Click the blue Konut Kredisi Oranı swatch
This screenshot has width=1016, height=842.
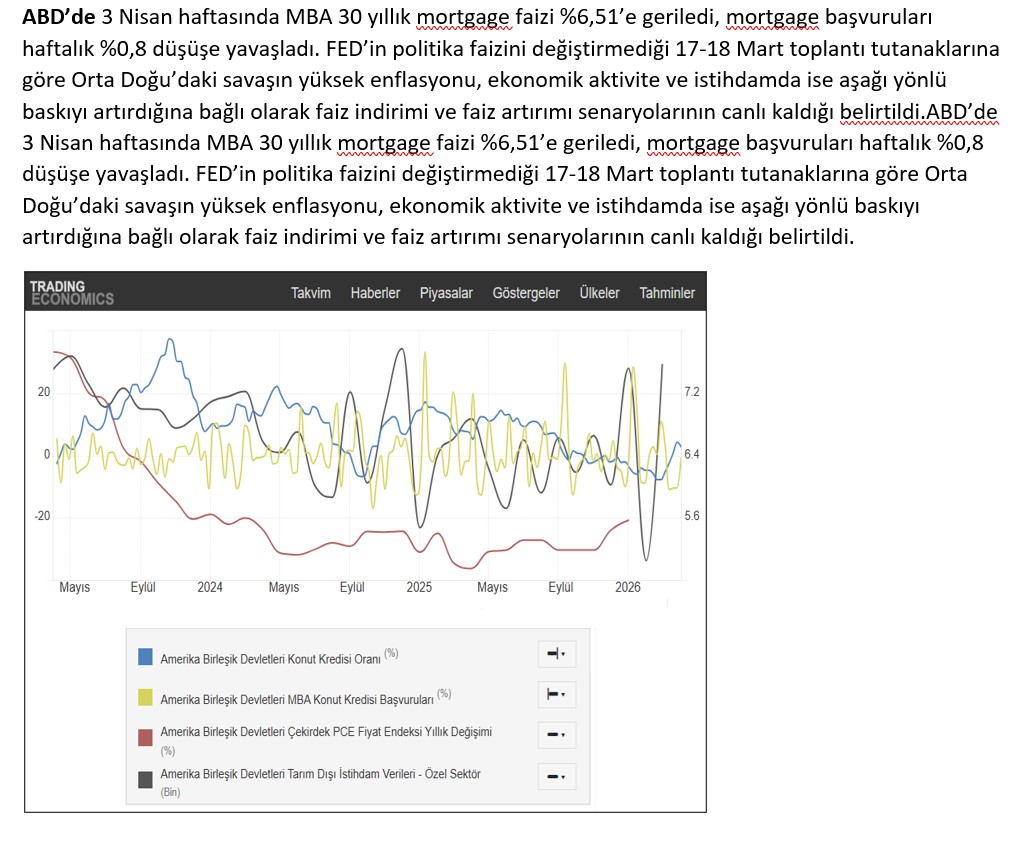point(146,657)
